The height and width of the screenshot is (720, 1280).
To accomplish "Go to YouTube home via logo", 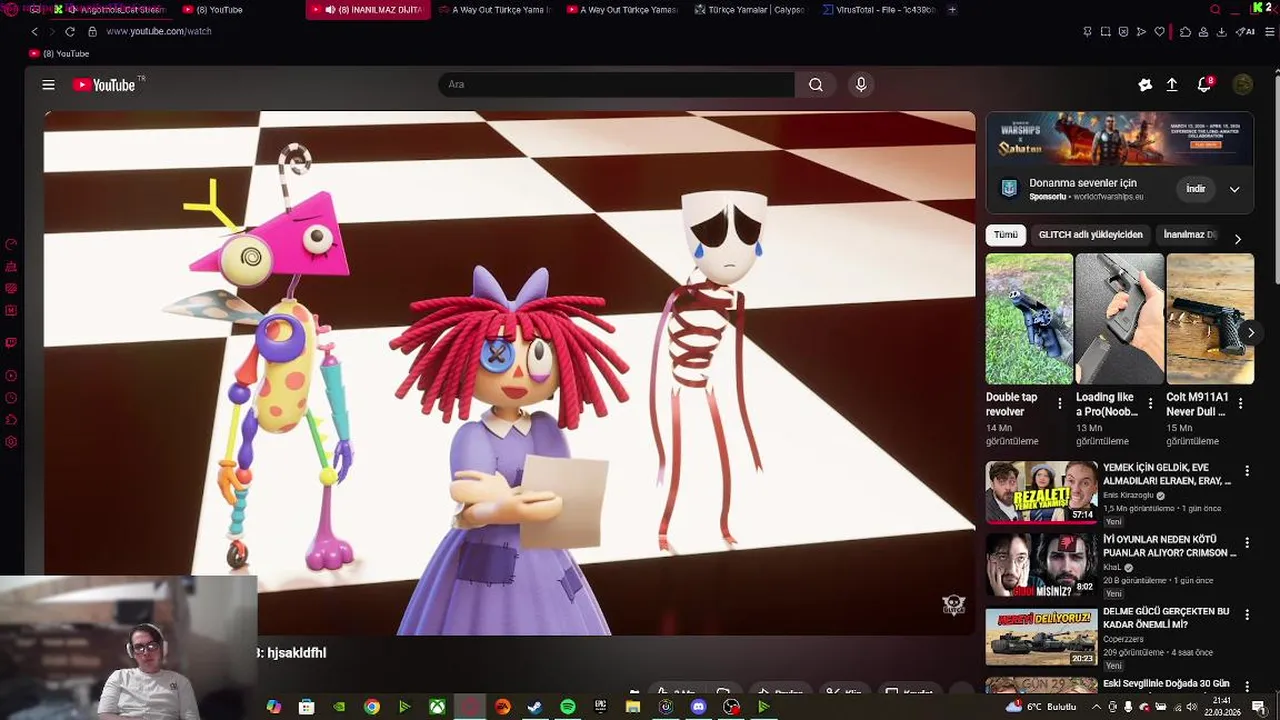I will pos(104,85).
